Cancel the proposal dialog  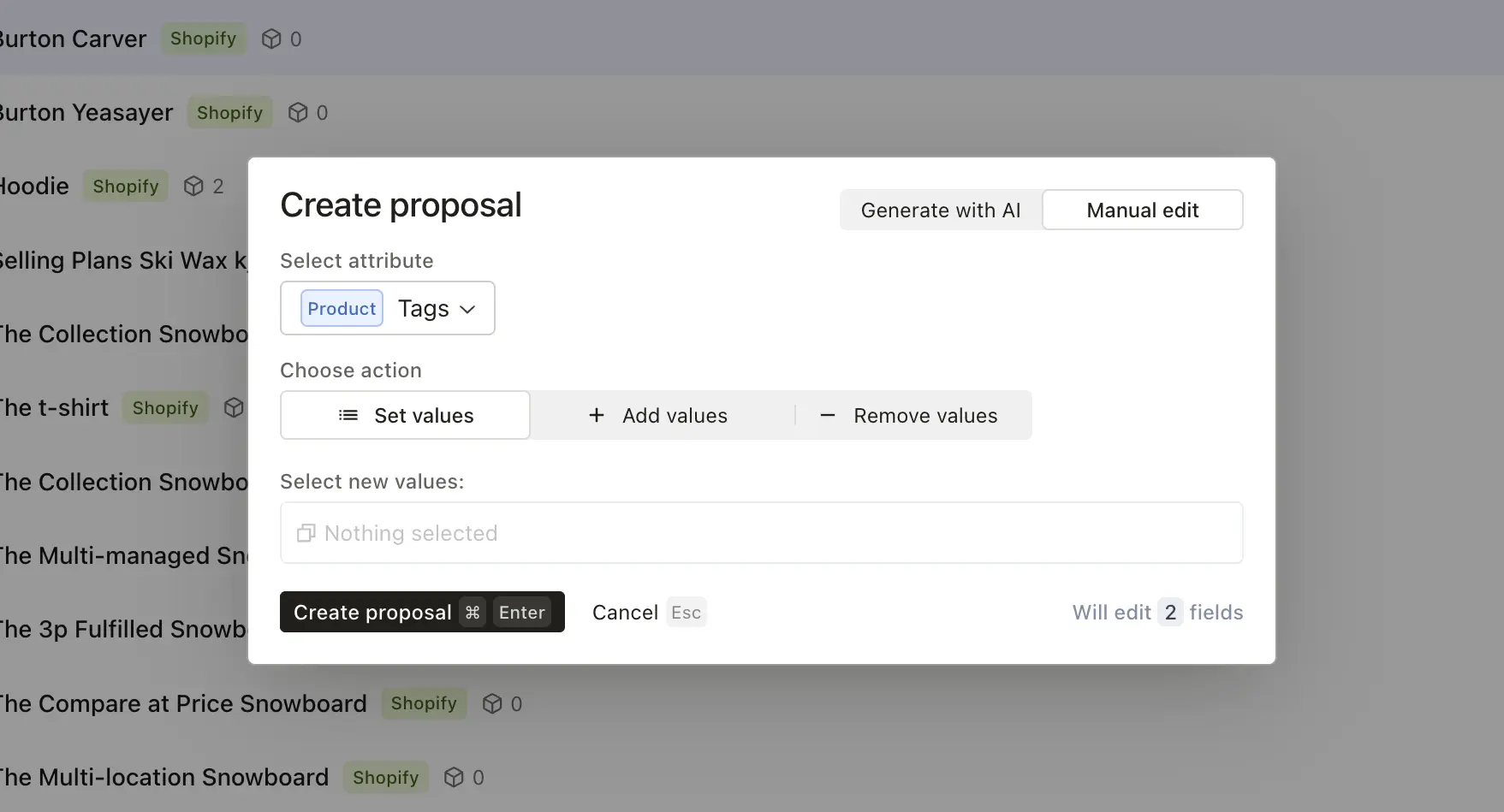[x=624, y=612]
